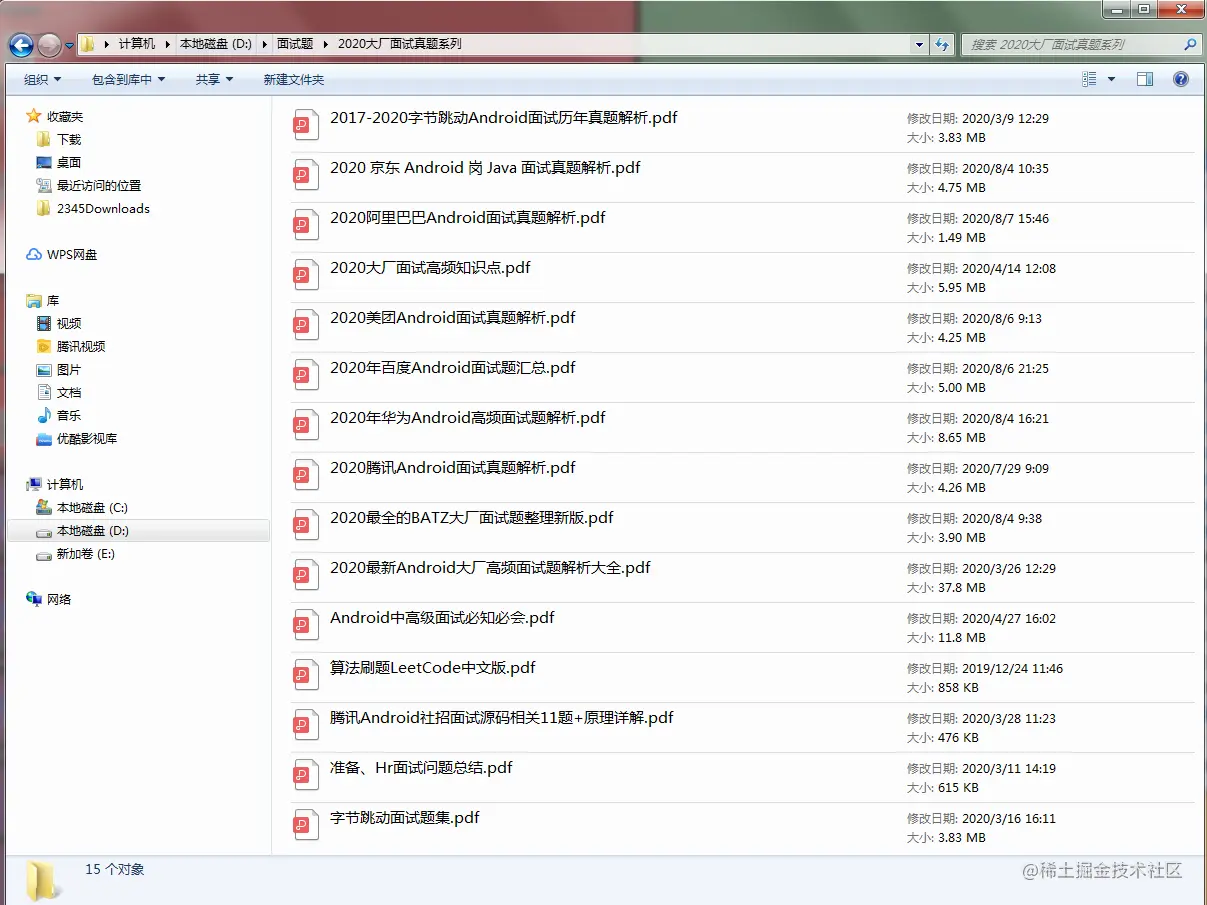
Task: Select 收藏夹 in the navigation pane
Action: (65, 116)
